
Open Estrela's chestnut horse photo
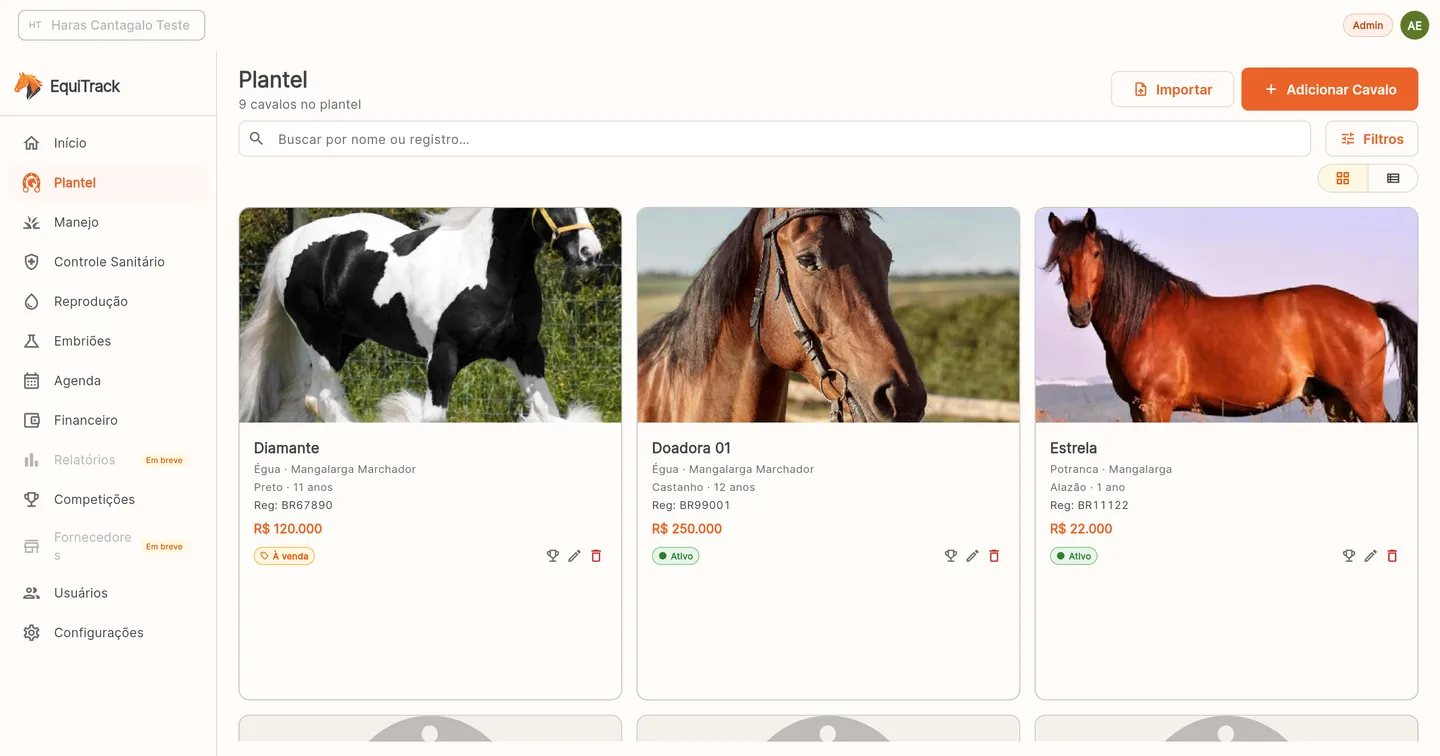1226,315
